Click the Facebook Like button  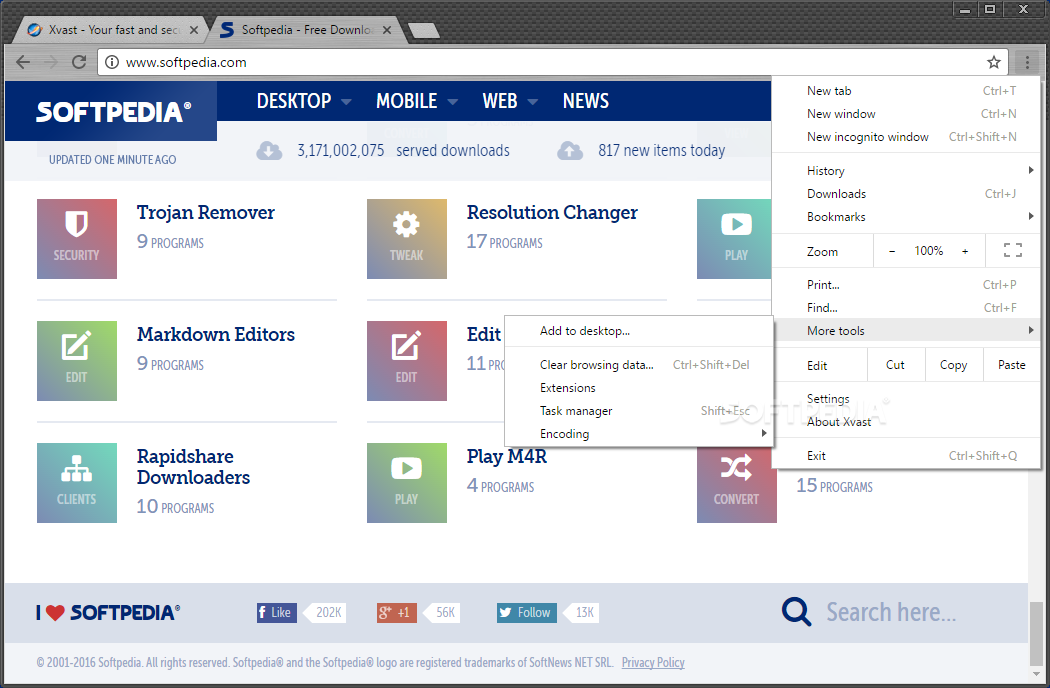(x=277, y=612)
